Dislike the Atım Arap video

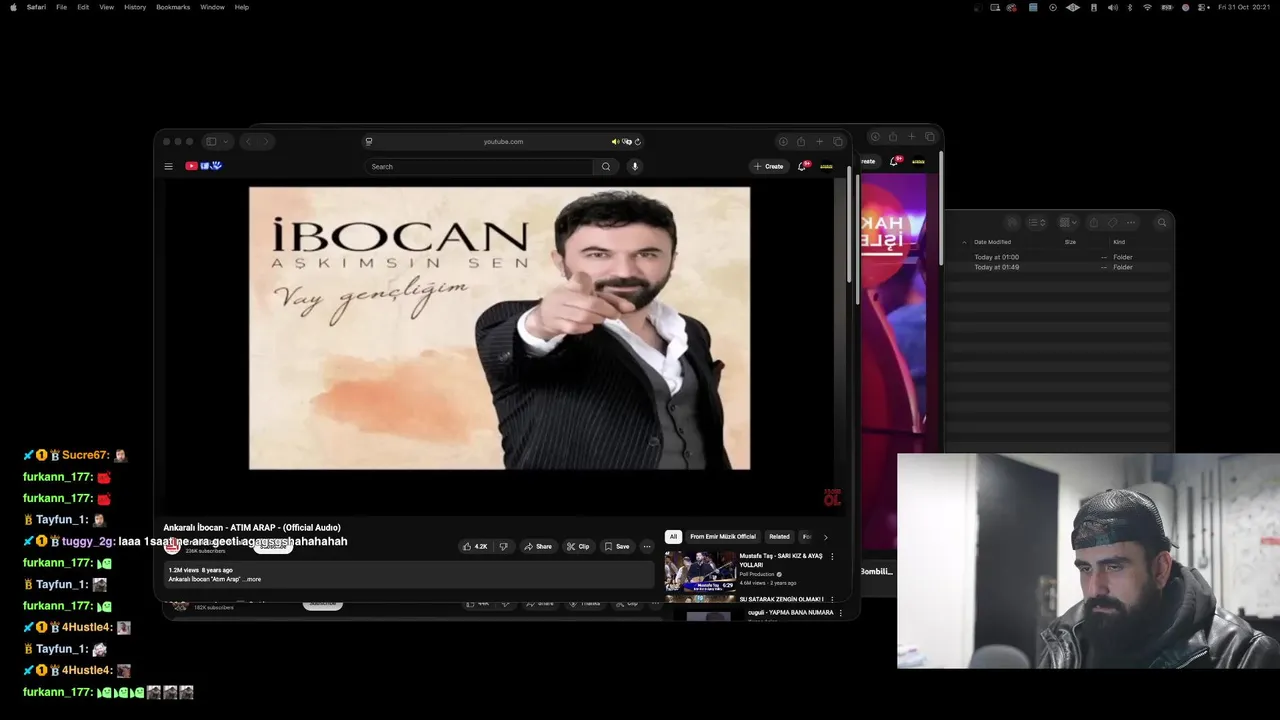[x=503, y=547]
